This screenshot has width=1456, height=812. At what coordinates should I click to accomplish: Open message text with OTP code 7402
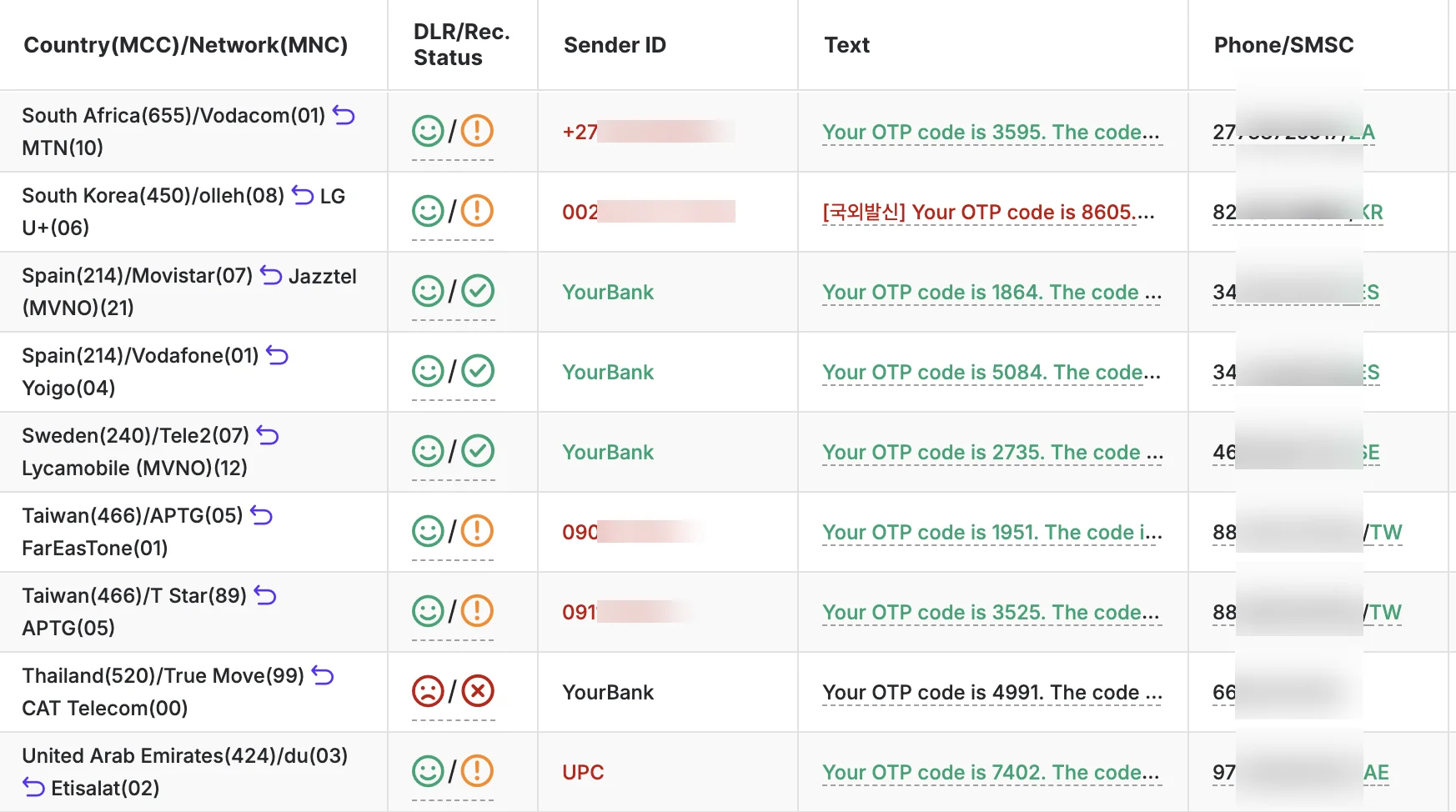tap(992, 772)
